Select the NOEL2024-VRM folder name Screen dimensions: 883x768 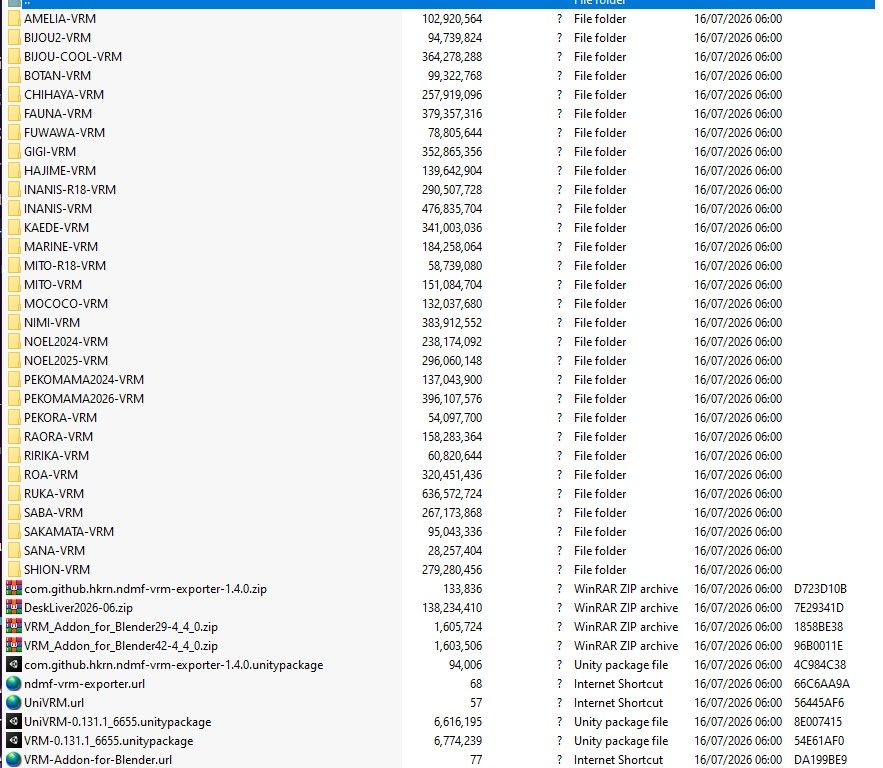[x=66, y=342]
